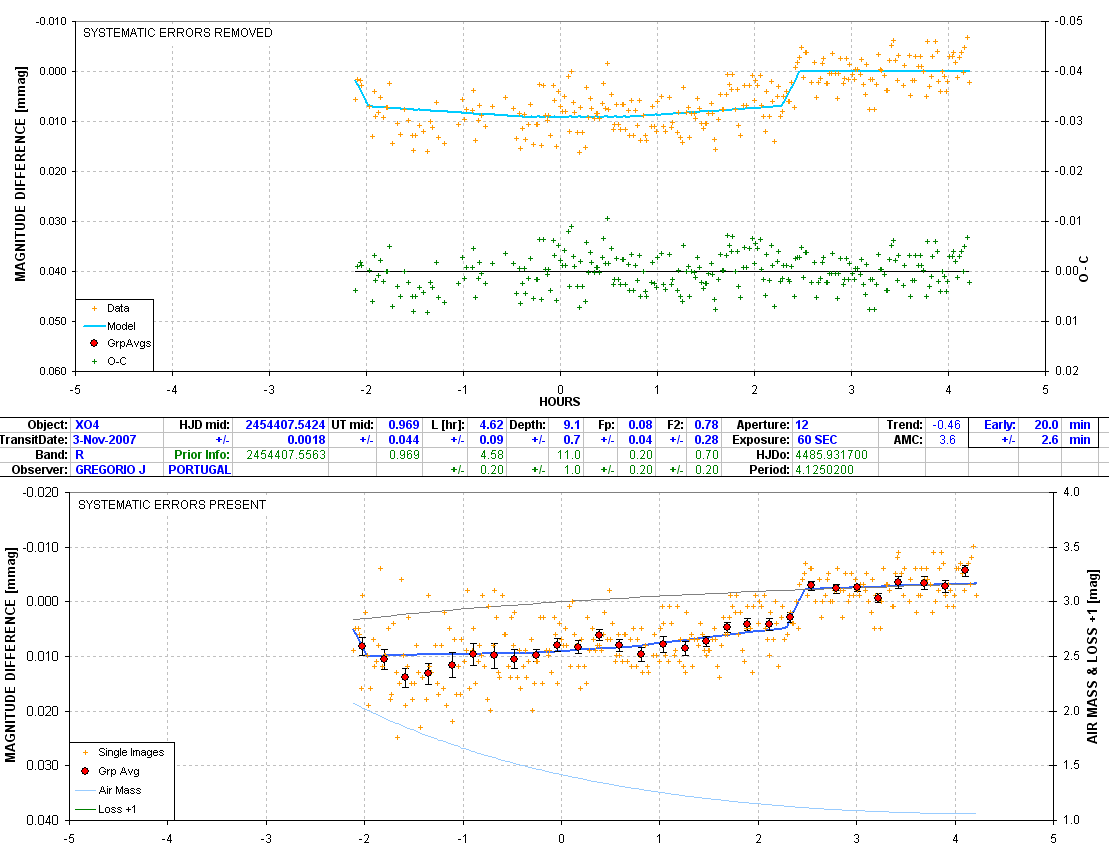Select the Early uncertainty value "2.6"
1109x849 pixels.
click(x=1050, y=439)
